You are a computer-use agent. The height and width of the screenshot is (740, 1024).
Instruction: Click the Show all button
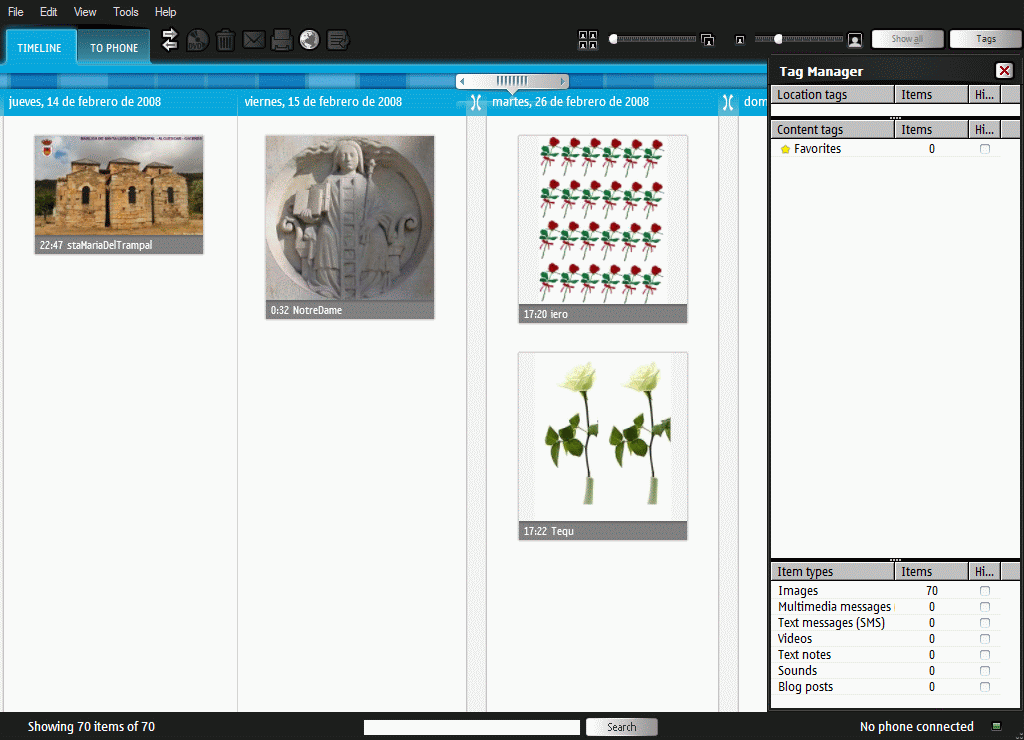[x=907, y=39]
